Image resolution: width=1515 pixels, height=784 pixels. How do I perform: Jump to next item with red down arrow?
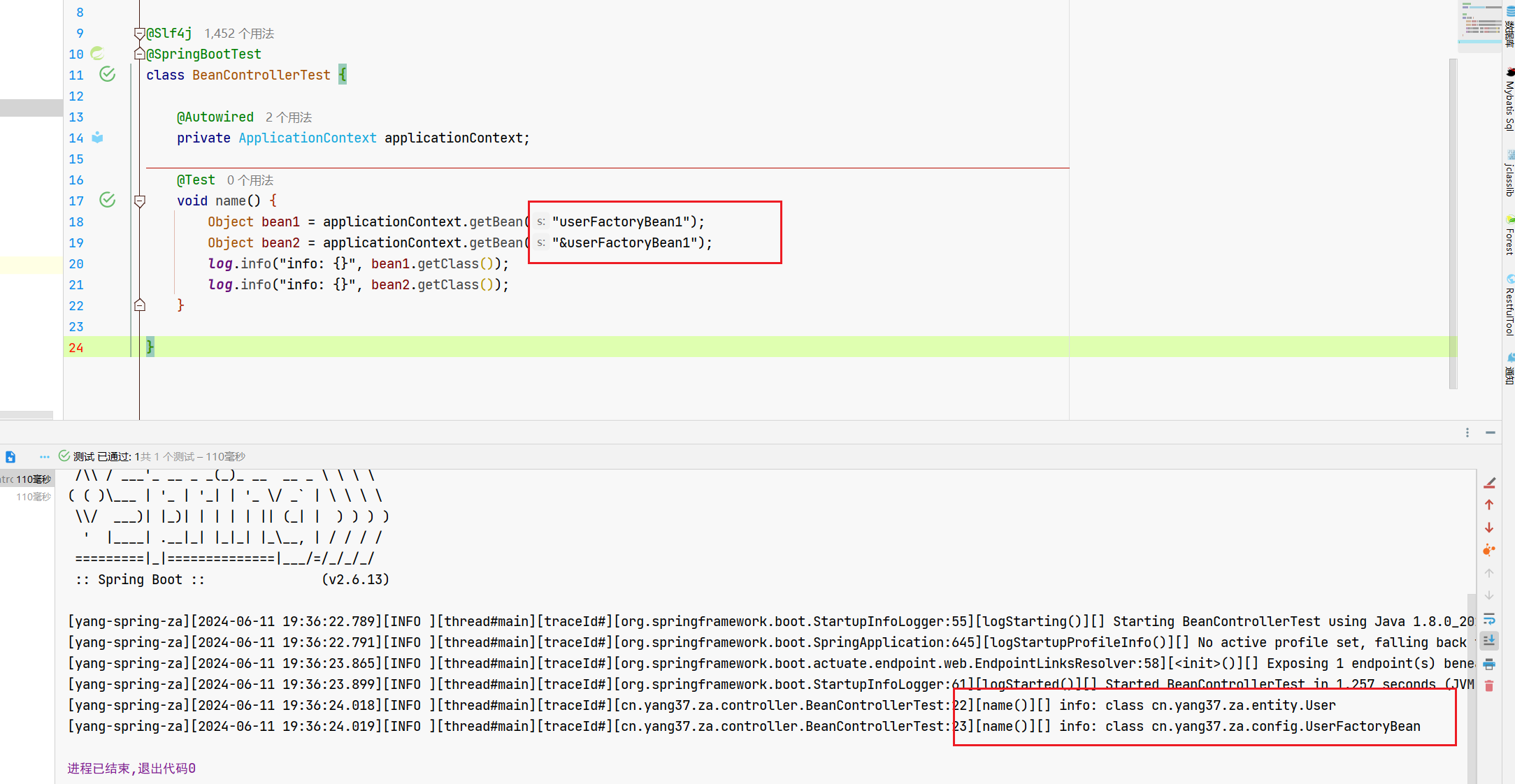pos(1489,528)
